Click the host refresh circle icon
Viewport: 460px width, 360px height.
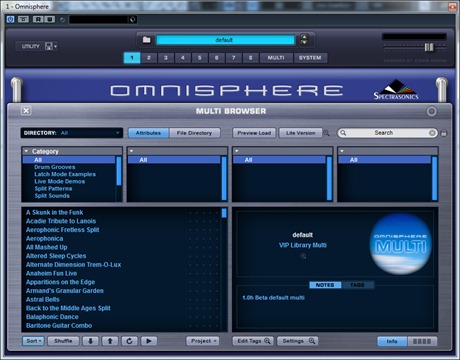pos(62,19)
